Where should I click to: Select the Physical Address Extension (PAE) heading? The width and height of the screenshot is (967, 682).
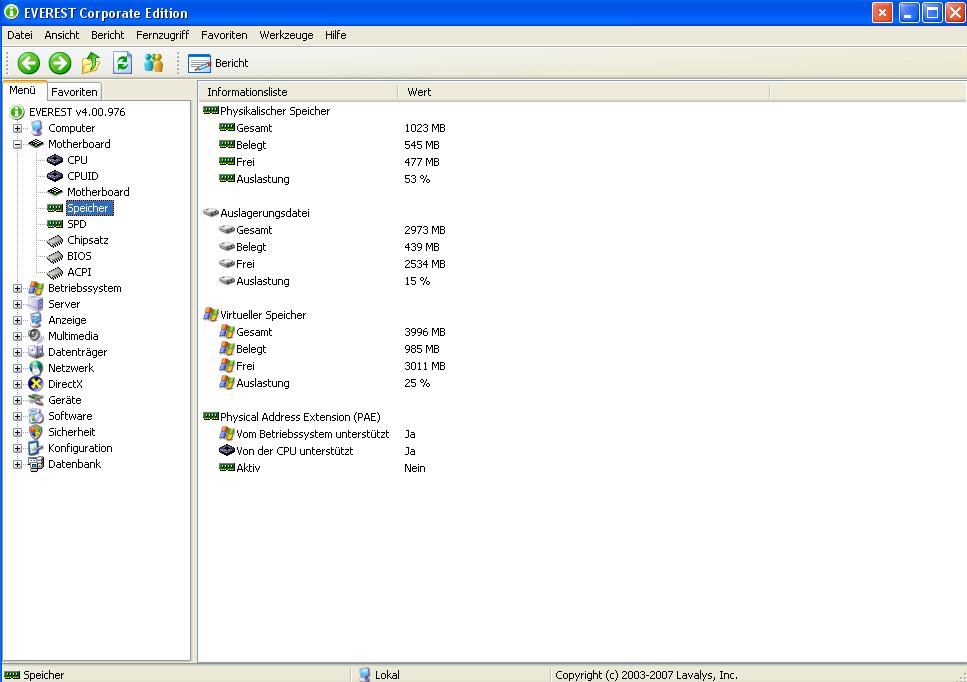(x=300, y=417)
